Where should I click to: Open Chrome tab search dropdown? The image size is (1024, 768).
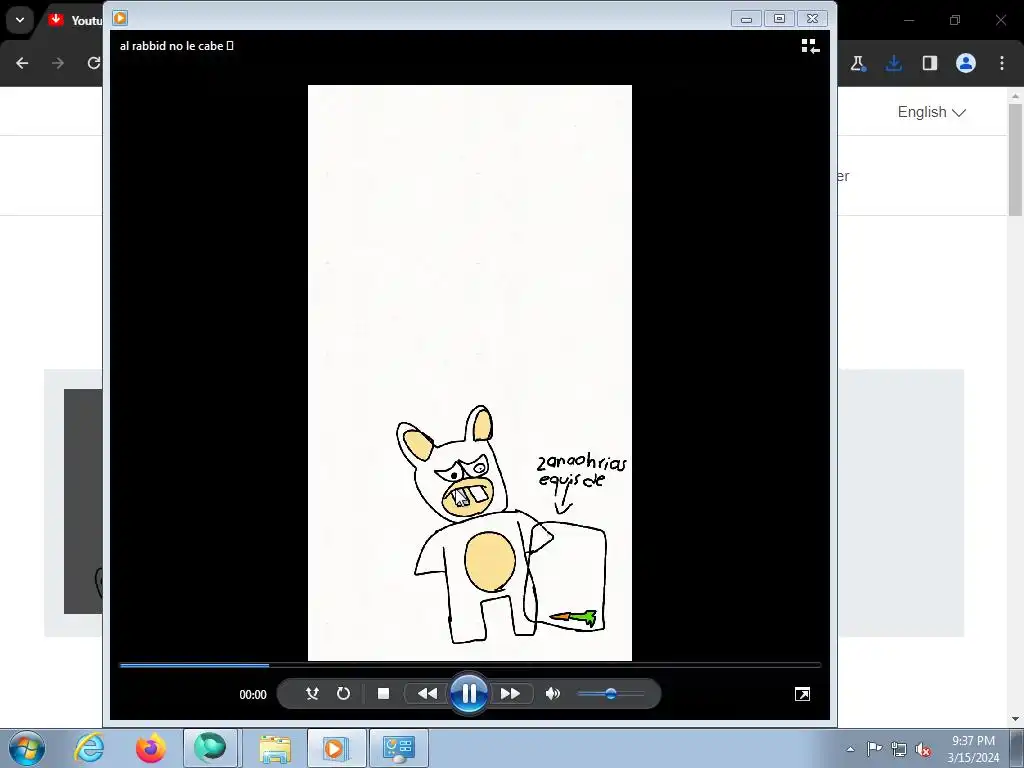coord(20,20)
